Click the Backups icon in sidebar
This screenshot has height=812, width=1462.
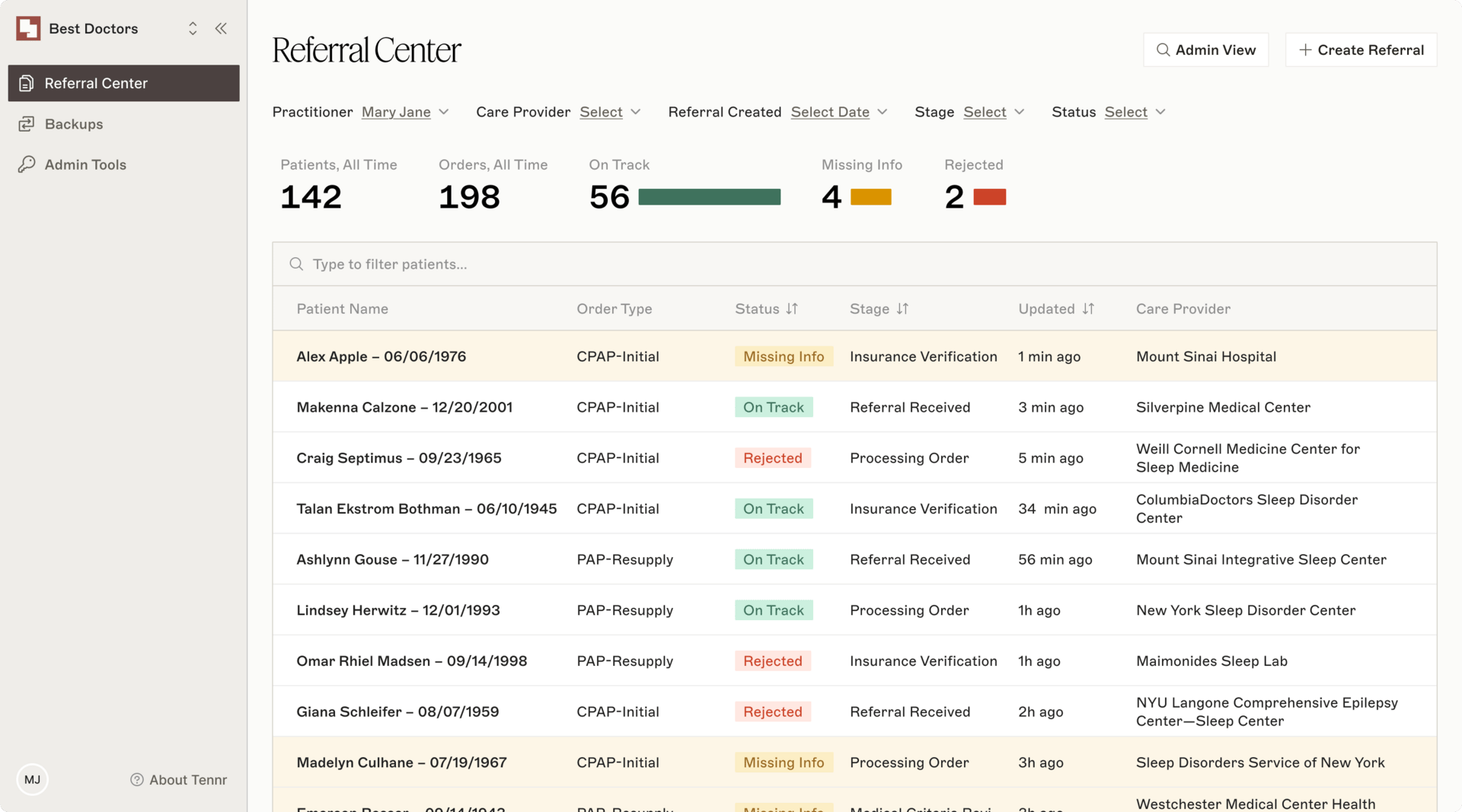point(27,124)
